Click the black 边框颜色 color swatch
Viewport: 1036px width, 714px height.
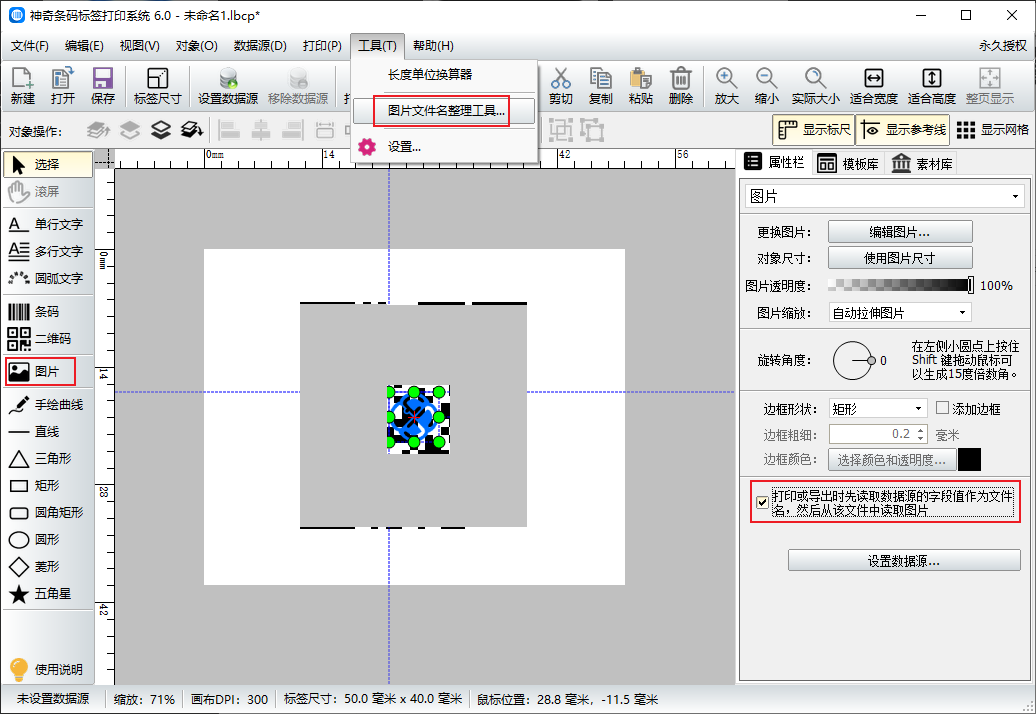(x=969, y=460)
